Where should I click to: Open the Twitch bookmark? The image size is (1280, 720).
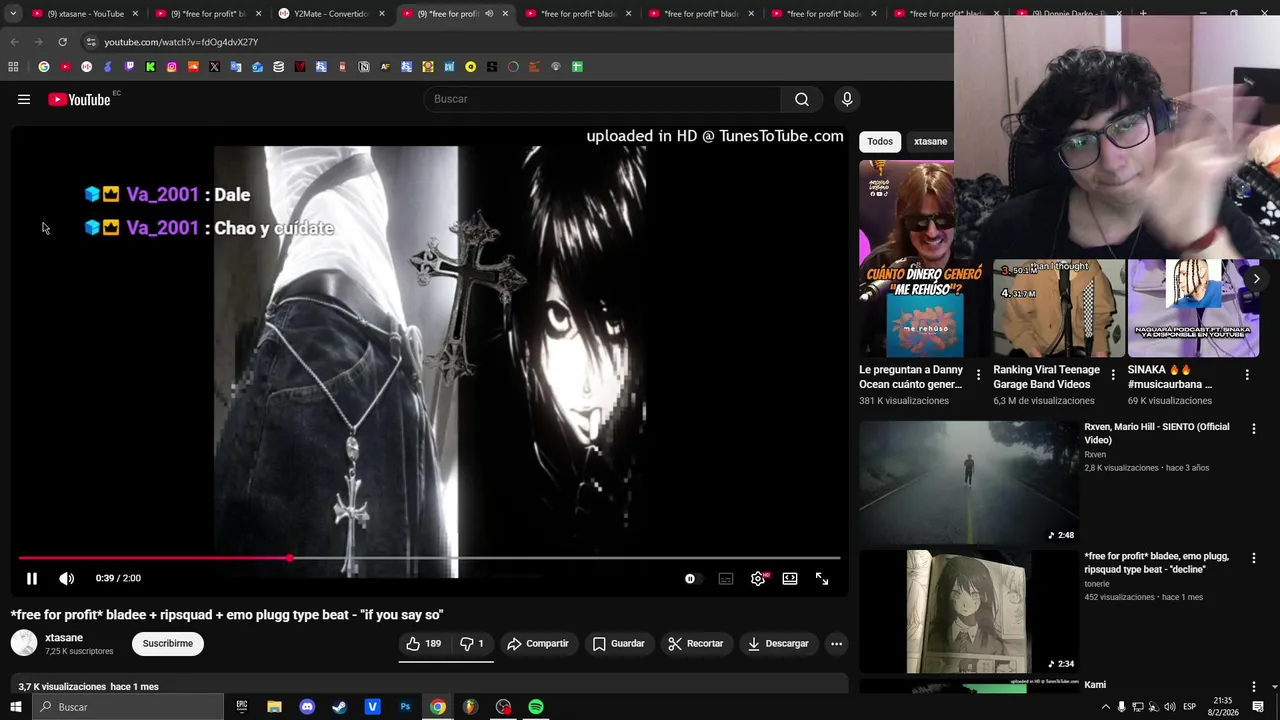pos(129,67)
